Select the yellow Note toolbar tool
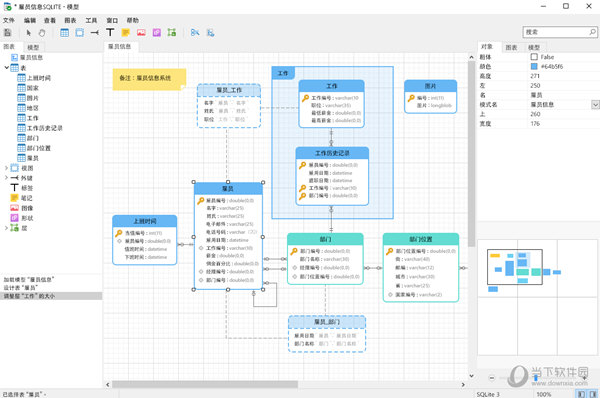Screen dimensions: 600x398 126,33
